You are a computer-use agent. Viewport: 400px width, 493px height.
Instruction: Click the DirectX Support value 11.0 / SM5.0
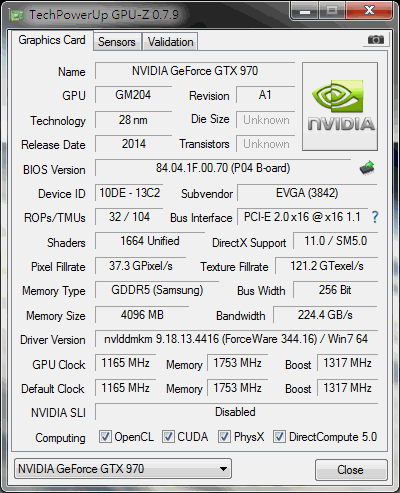pyautogui.click(x=335, y=241)
